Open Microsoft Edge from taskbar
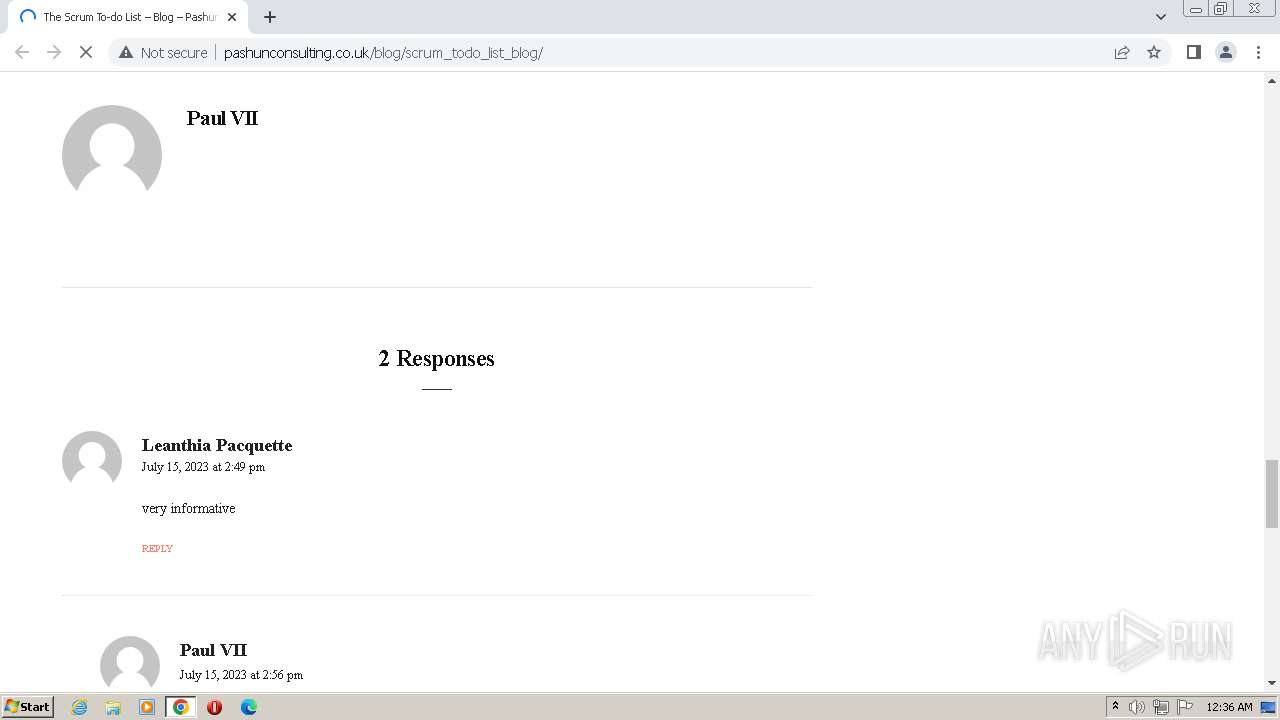 click(249, 707)
